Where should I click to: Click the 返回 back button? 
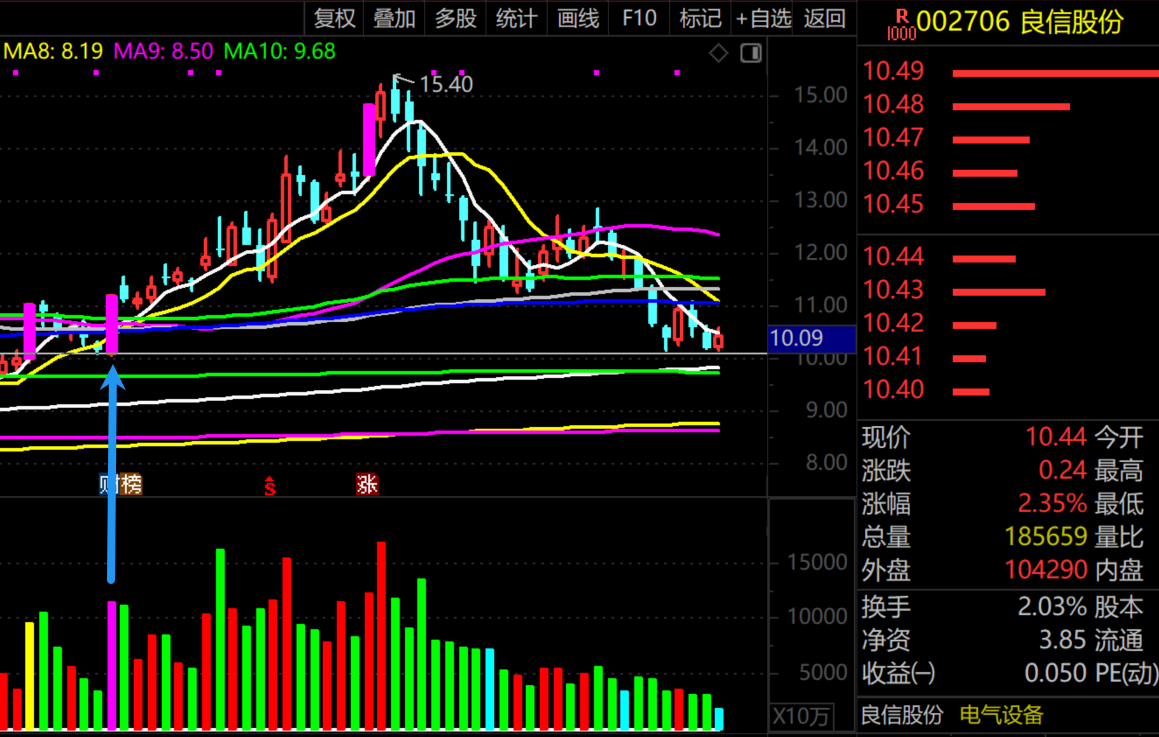[824, 18]
